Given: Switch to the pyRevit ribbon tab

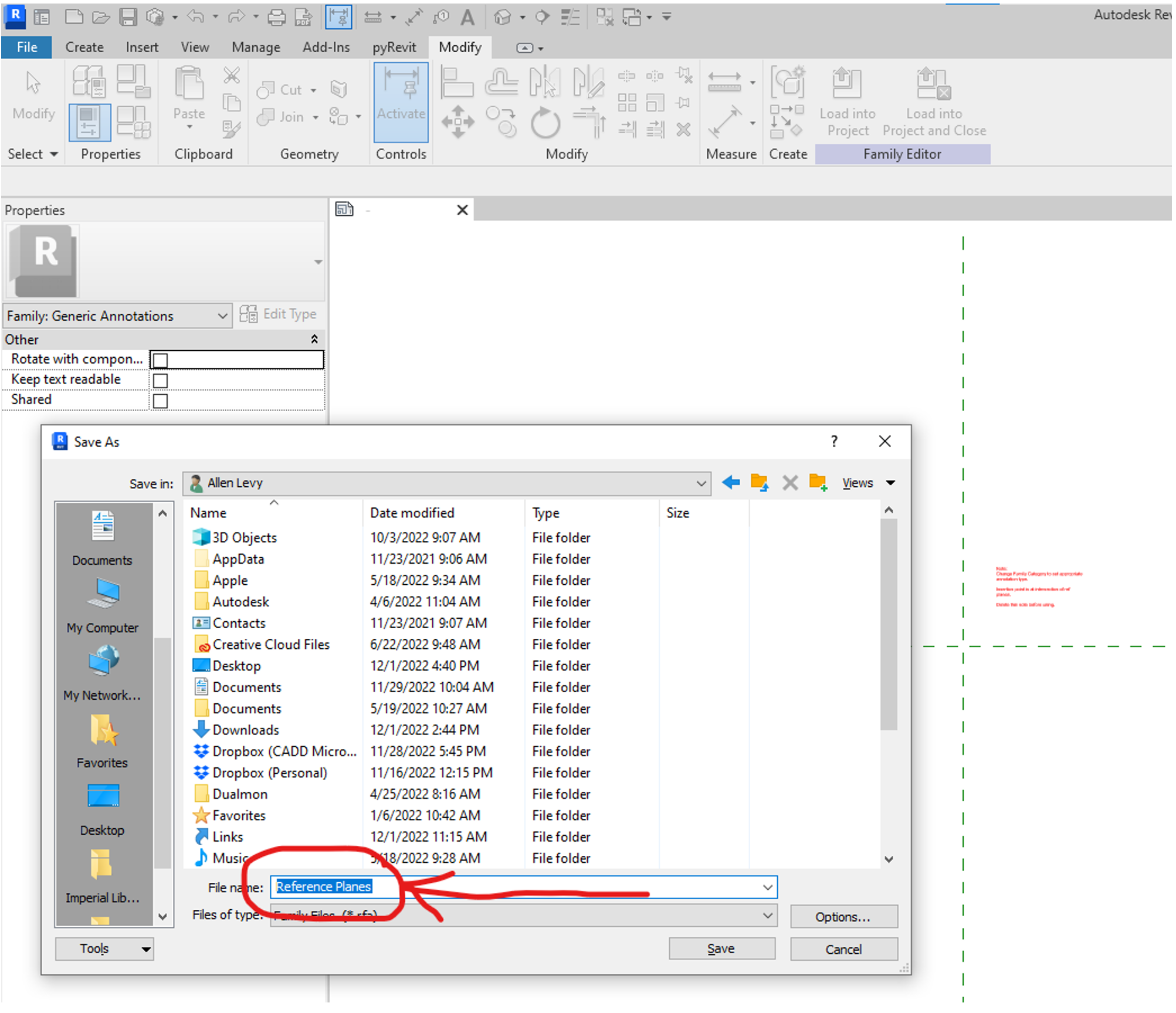Looking at the screenshot, I should (394, 48).
